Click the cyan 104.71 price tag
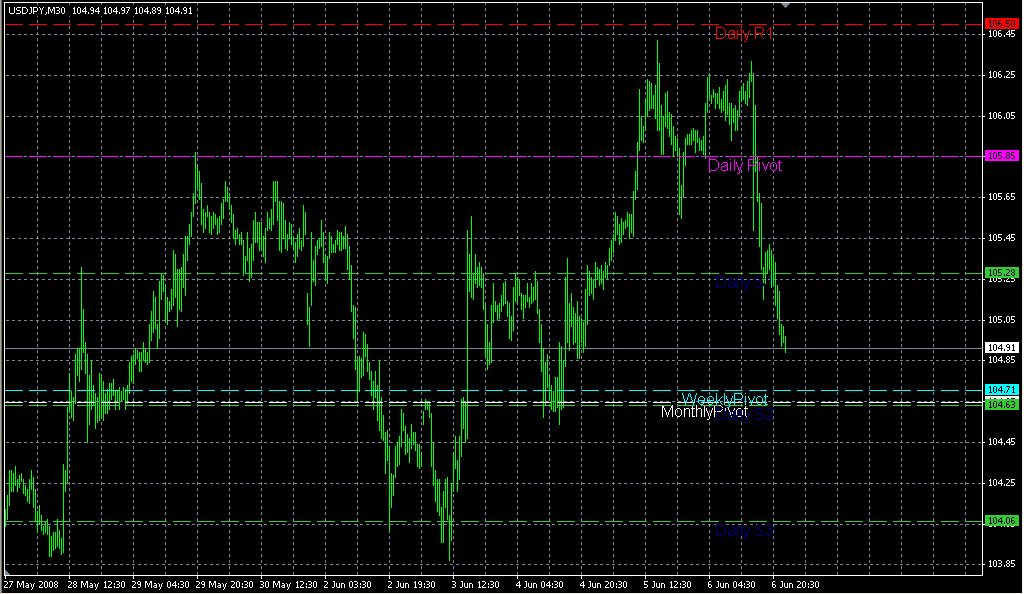1024x594 pixels. pos(1001,389)
